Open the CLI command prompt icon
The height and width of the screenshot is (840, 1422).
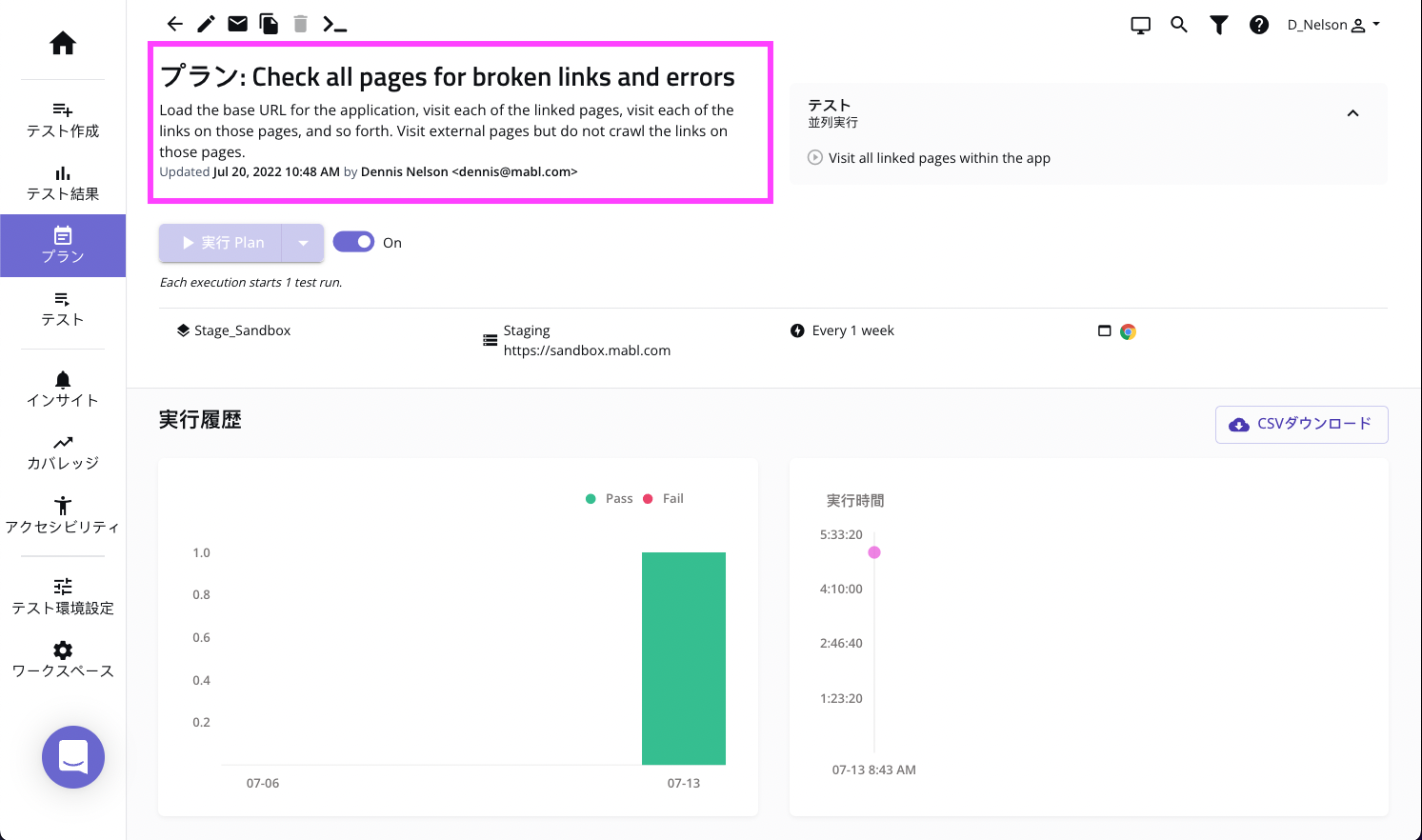334,24
